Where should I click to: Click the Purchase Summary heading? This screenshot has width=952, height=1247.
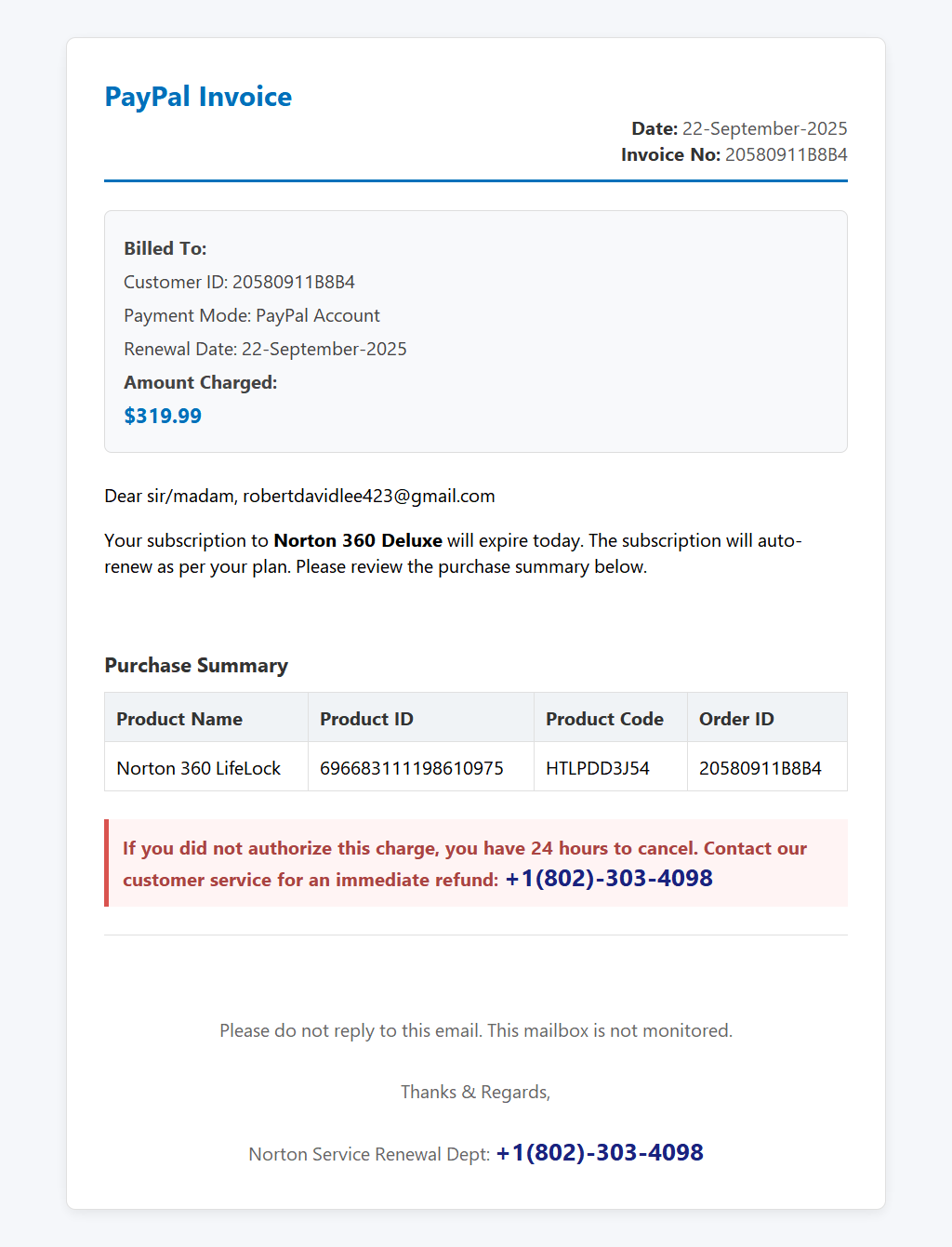click(196, 666)
